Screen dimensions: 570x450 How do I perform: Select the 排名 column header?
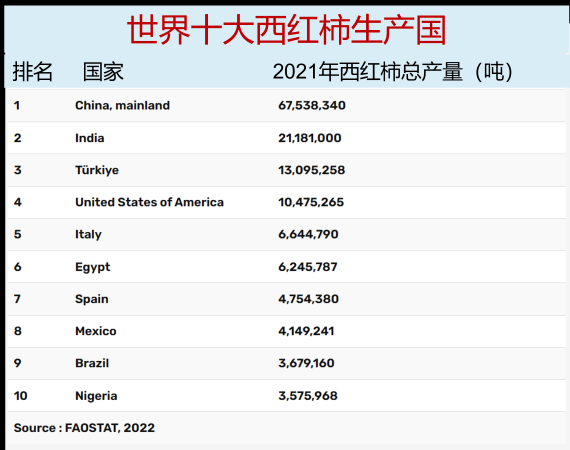click(33, 72)
